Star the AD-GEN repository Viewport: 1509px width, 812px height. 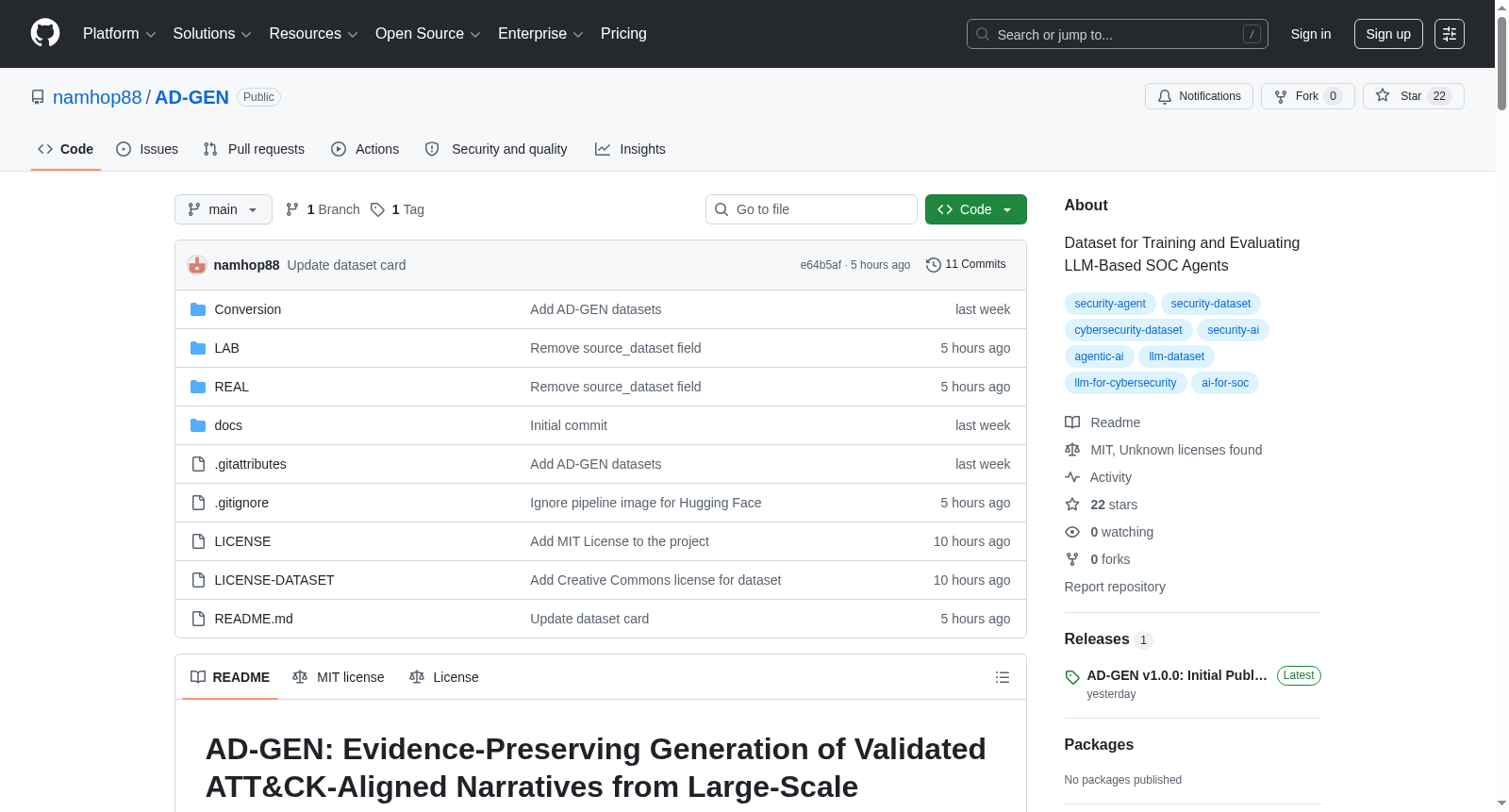tap(1413, 96)
